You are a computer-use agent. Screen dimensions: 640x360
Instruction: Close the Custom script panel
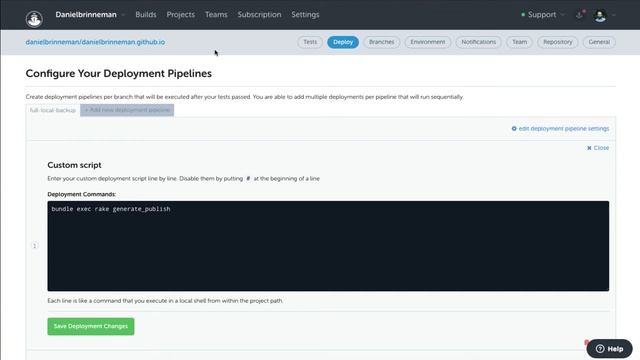598,148
